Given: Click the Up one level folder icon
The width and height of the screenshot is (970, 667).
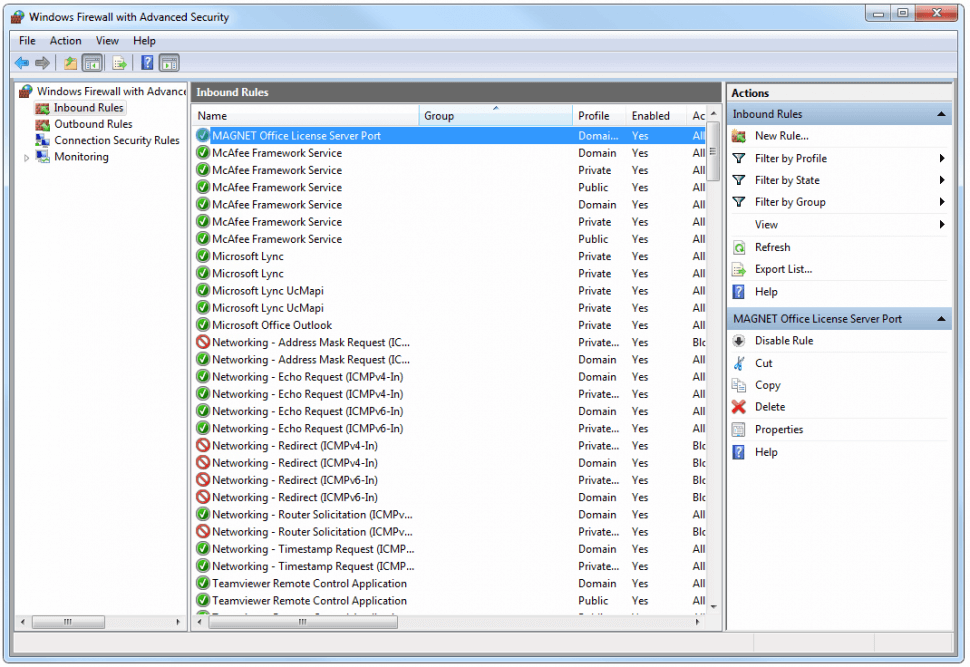Looking at the screenshot, I should pyautogui.click(x=71, y=63).
